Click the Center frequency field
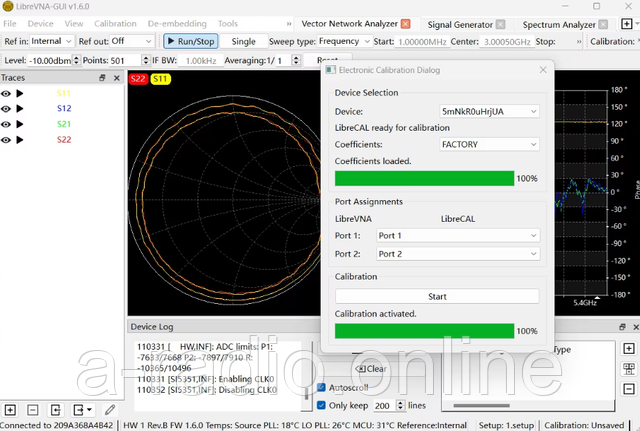Screen dimensions: 640x431 point(507,42)
